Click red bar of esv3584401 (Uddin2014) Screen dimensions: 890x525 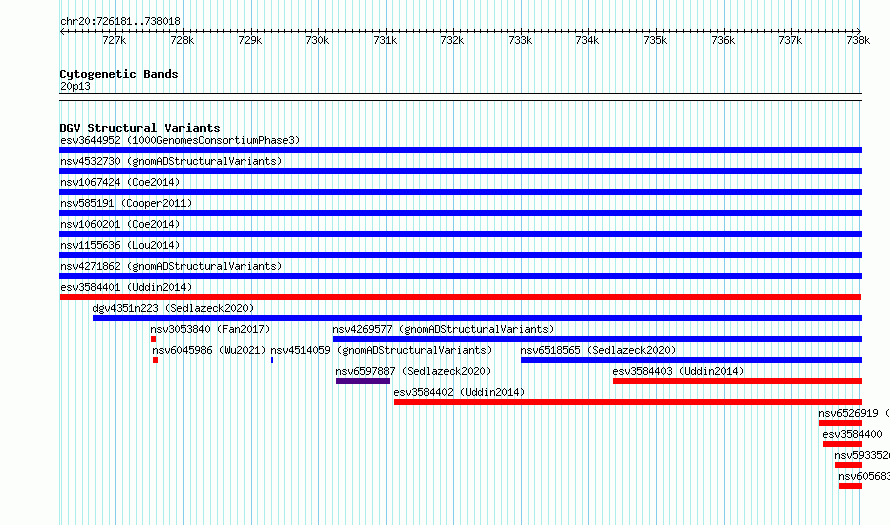(460, 297)
